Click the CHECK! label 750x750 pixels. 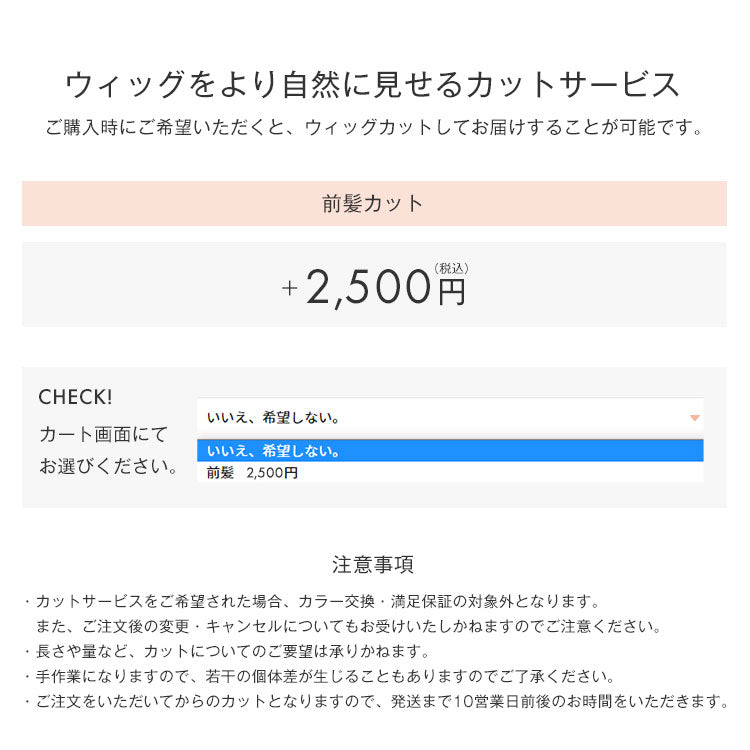[x=76, y=397]
